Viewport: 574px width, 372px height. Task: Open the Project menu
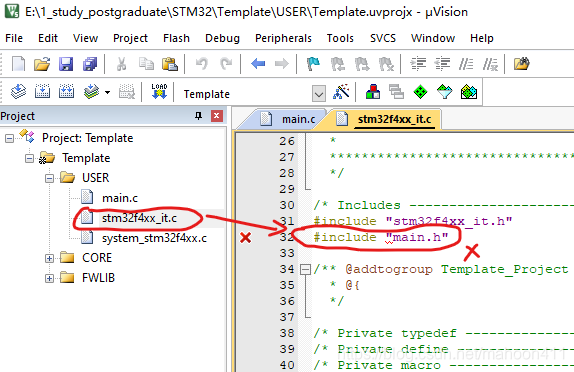130,38
